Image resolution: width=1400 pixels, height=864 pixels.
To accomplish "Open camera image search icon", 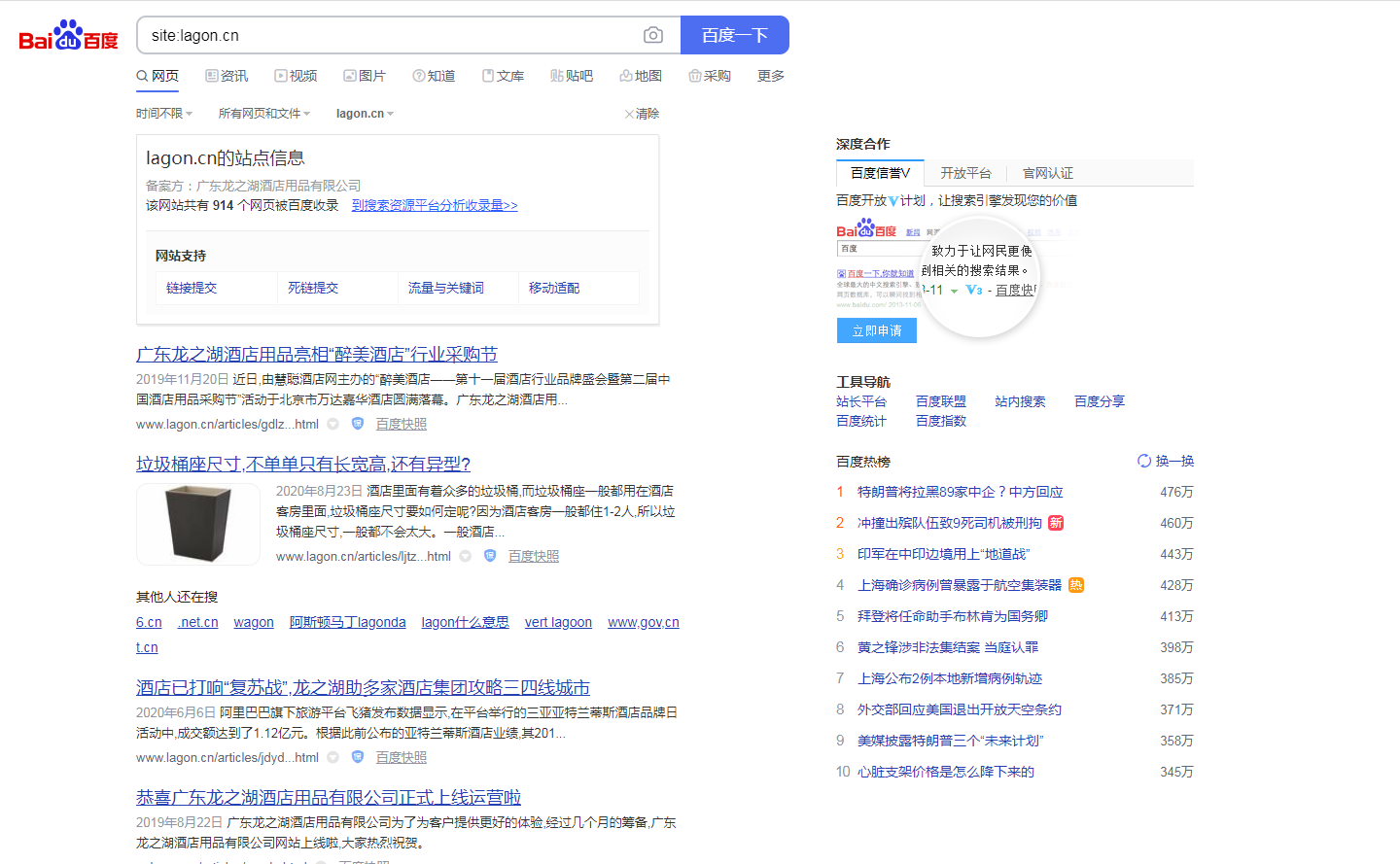I will tap(653, 35).
